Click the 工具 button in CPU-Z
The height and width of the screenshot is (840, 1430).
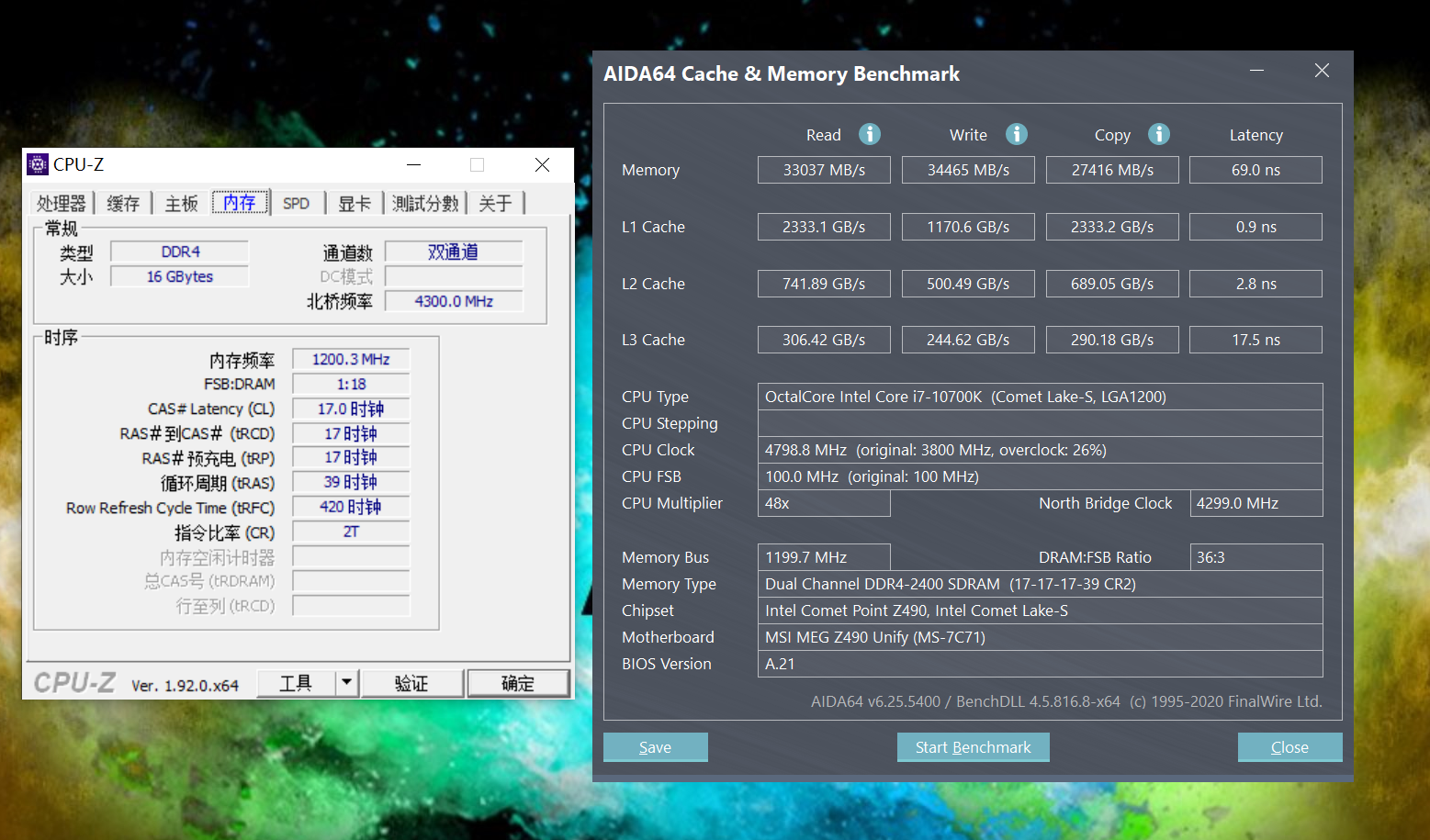(x=296, y=683)
